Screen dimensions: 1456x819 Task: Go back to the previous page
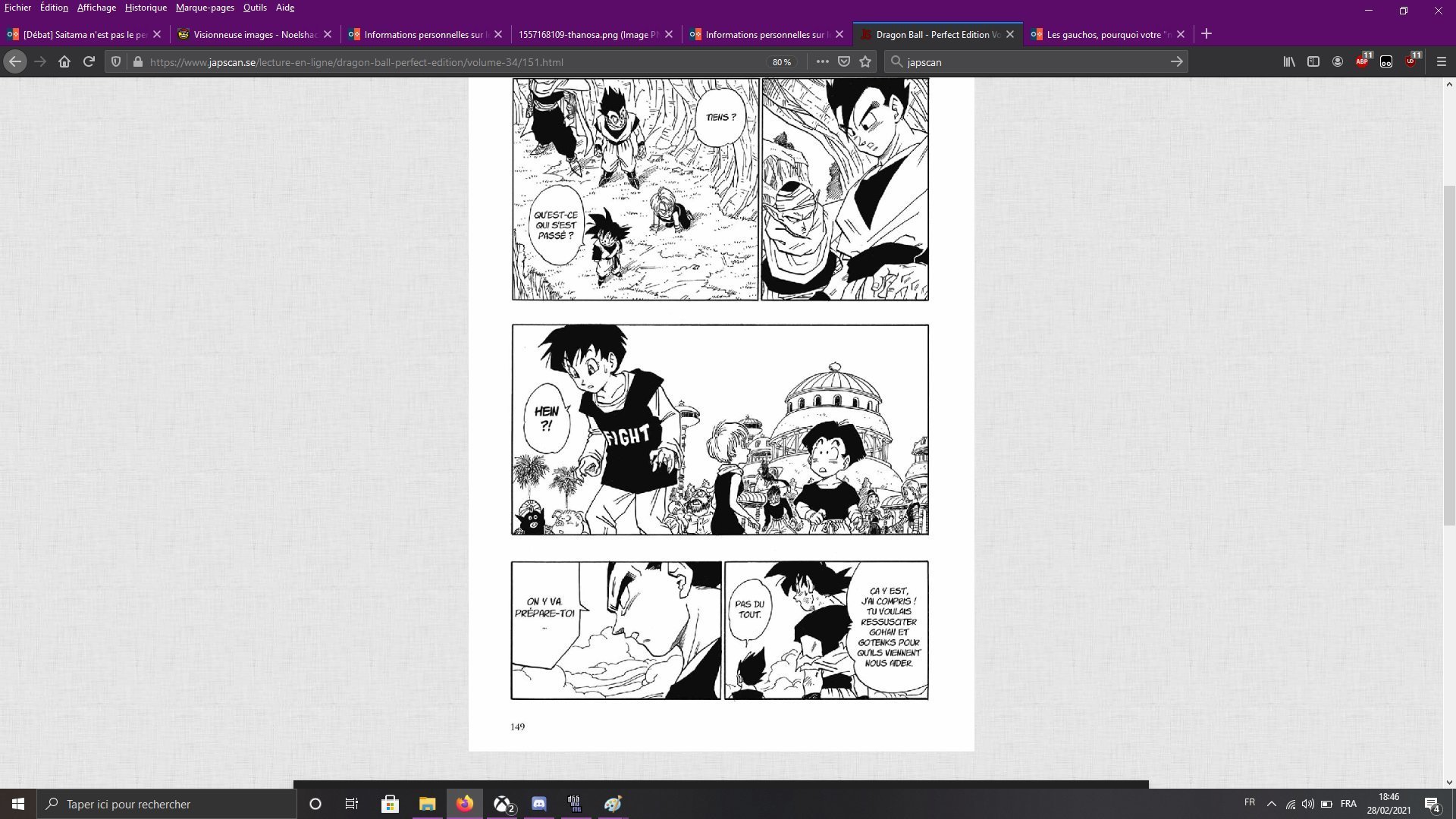(15, 61)
